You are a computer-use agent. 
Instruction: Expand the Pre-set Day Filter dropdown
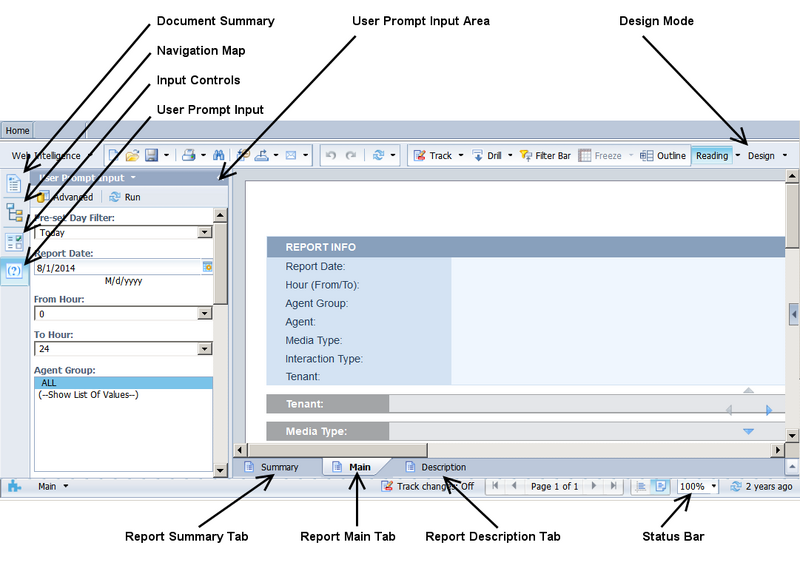click(205, 232)
